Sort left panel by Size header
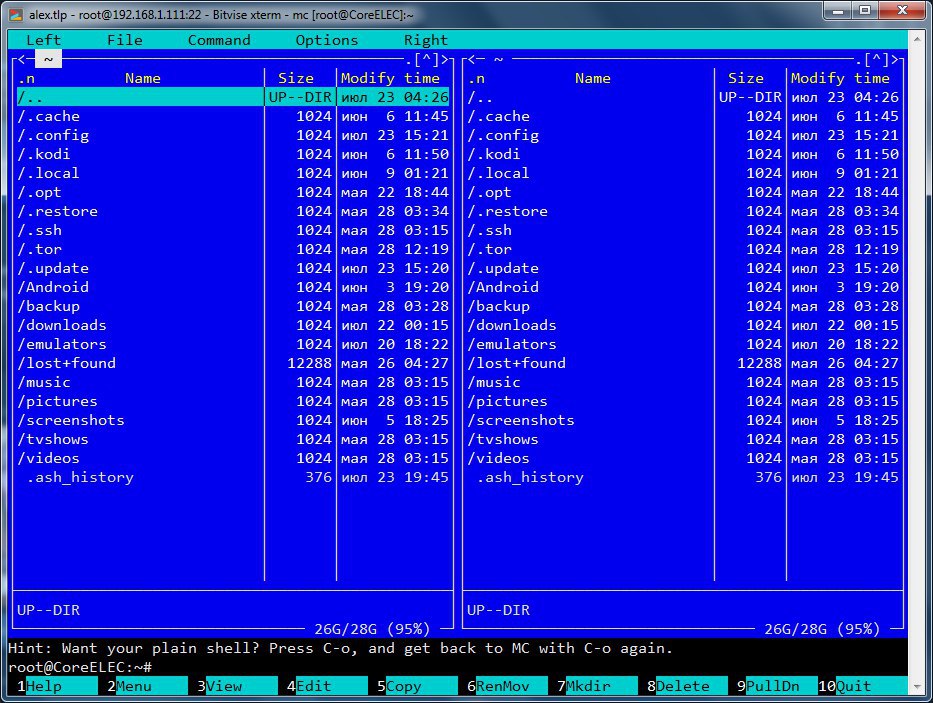The width and height of the screenshot is (933, 703). pos(296,78)
